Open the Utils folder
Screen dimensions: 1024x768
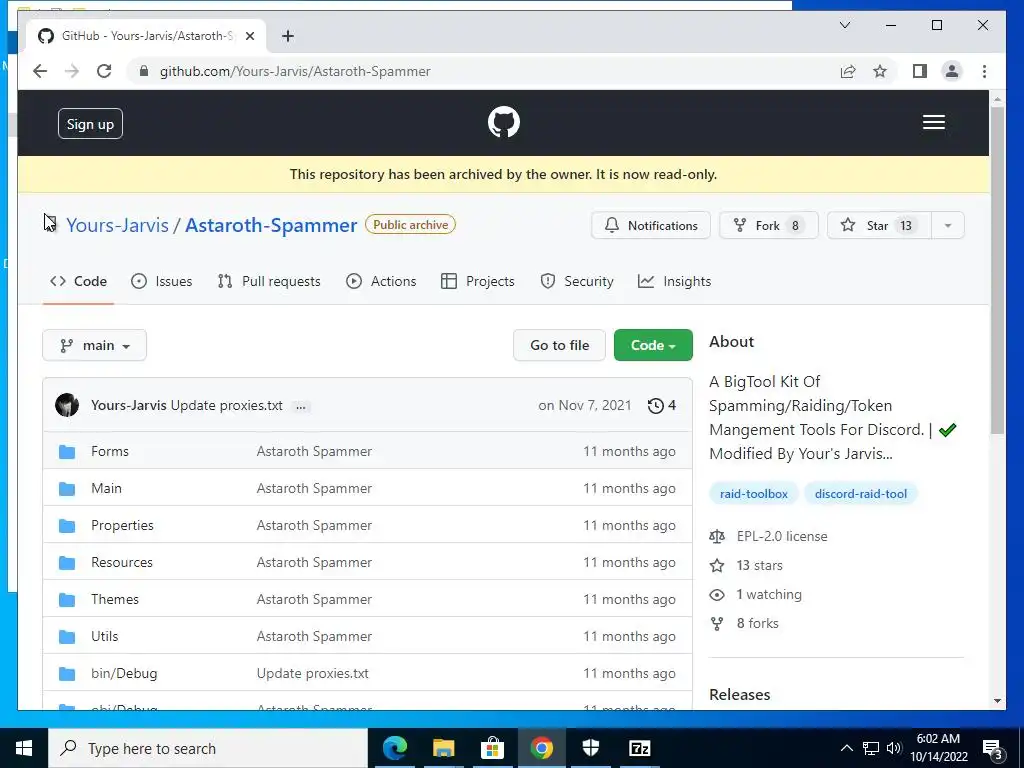(x=104, y=637)
